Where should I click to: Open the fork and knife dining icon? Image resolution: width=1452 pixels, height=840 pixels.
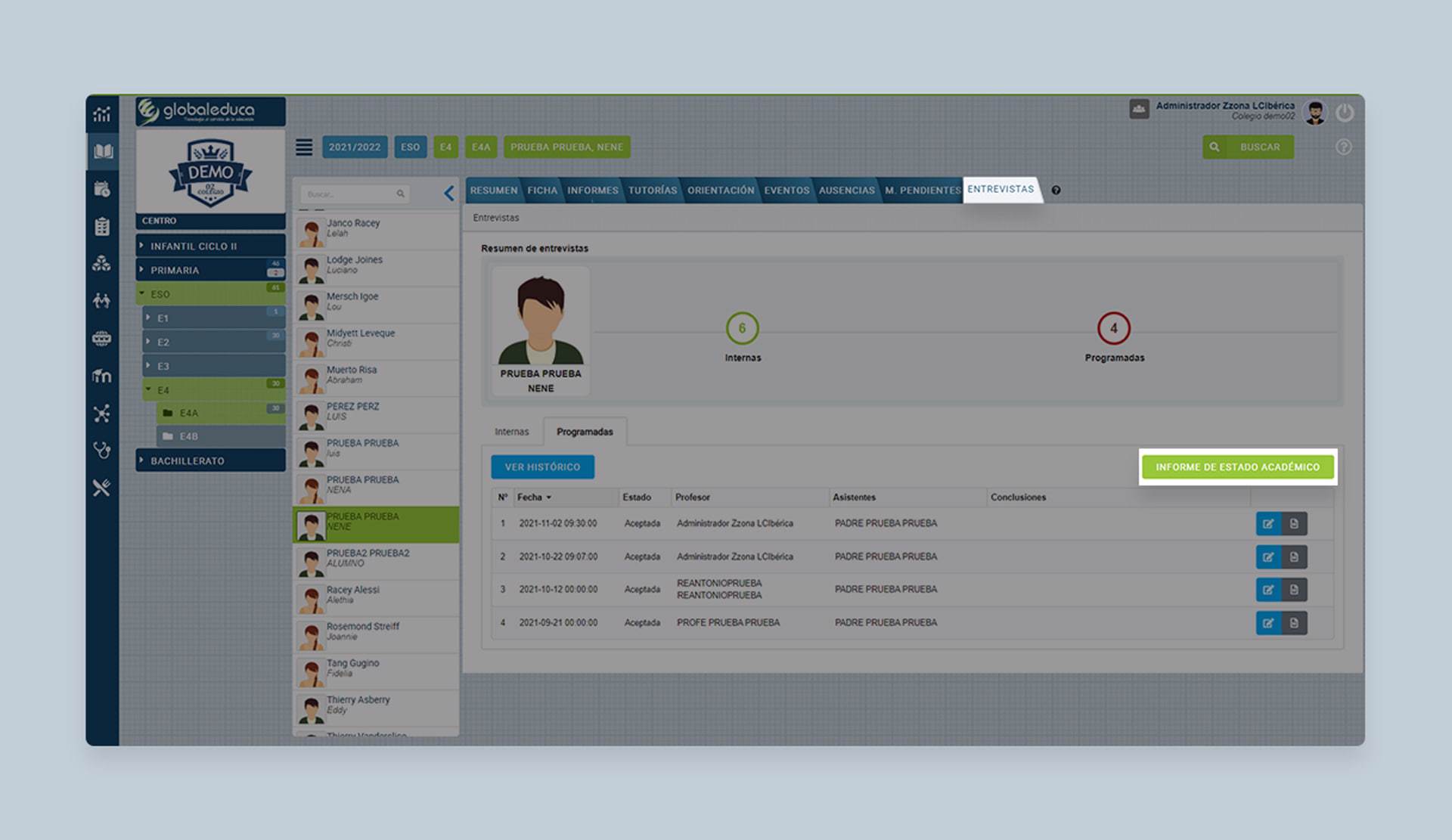tap(102, 488)
